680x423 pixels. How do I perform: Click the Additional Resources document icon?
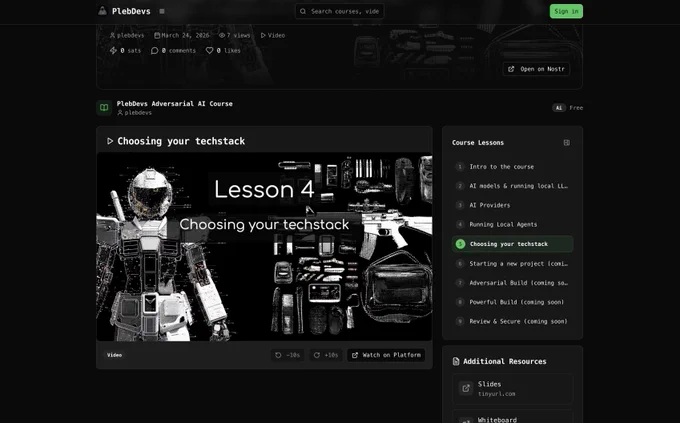pyautogui.click(x=456, y=361)
